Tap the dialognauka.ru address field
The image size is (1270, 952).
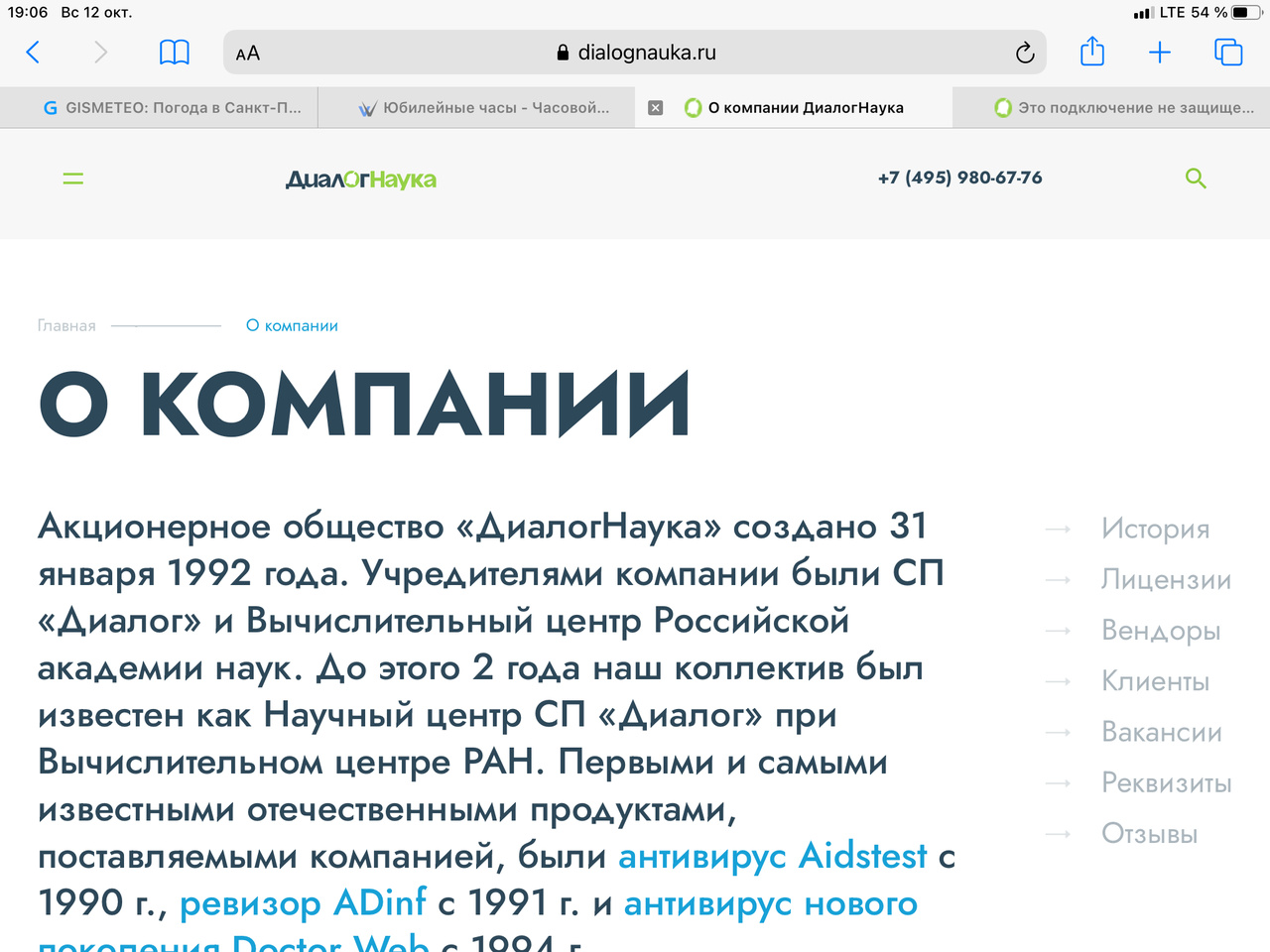pos(635,54)
